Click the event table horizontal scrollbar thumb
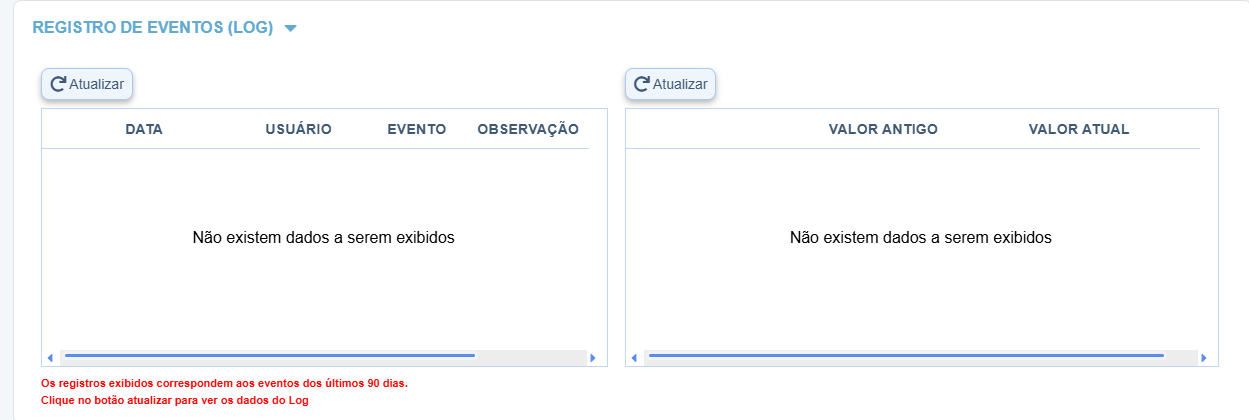Image resolution: width=1249 pixels, height=420 pixels. point(268,356)
